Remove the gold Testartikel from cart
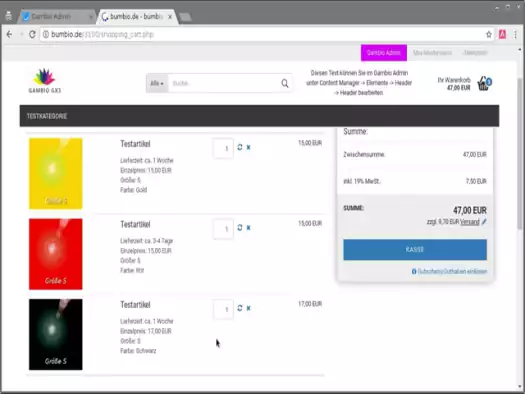Viewport: 525px width, 394px height. point(248,147)
